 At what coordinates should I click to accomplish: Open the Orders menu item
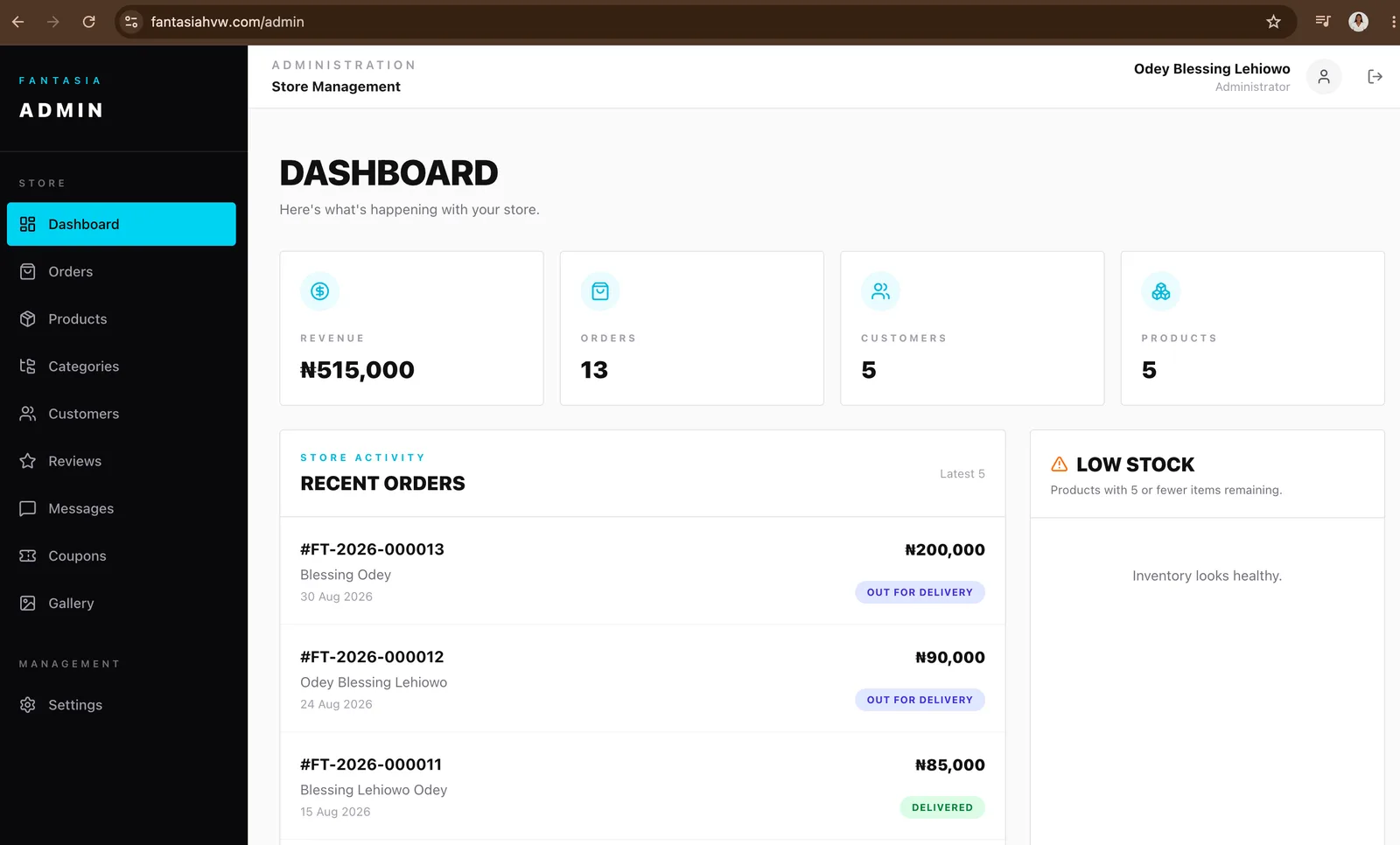122,271
